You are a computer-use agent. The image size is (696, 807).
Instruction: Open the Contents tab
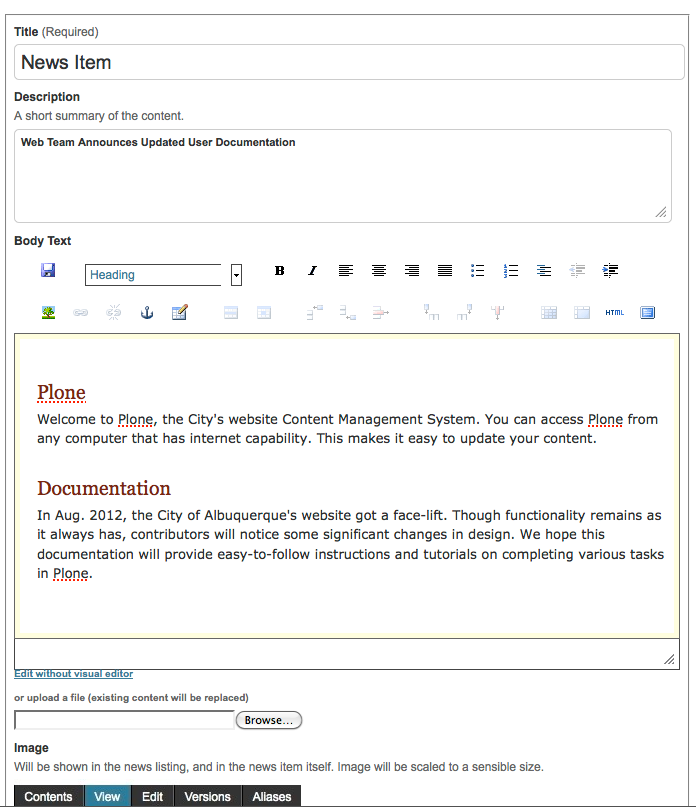click(48, 796)
